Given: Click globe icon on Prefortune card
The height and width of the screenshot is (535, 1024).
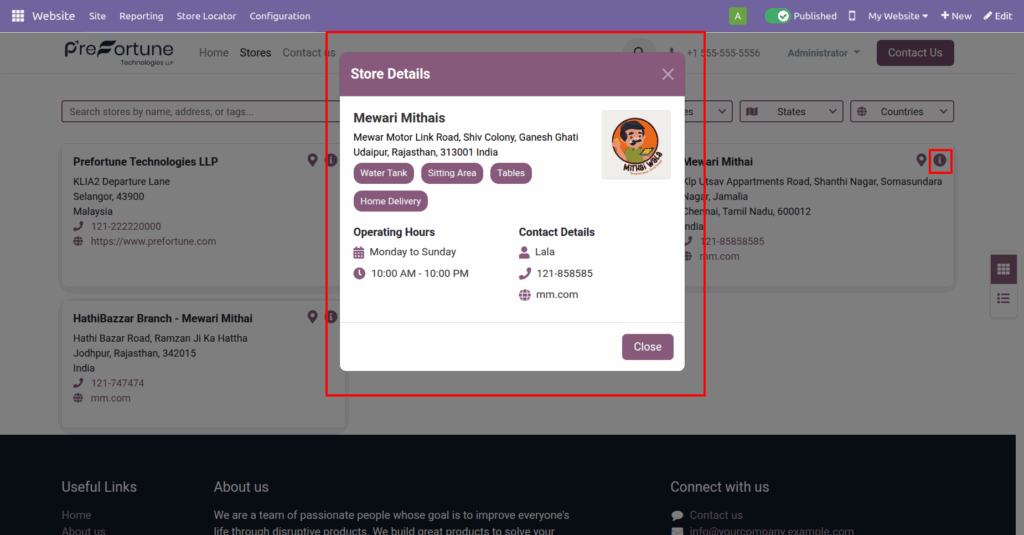Looking at the screenshot, I should (78, 241).
